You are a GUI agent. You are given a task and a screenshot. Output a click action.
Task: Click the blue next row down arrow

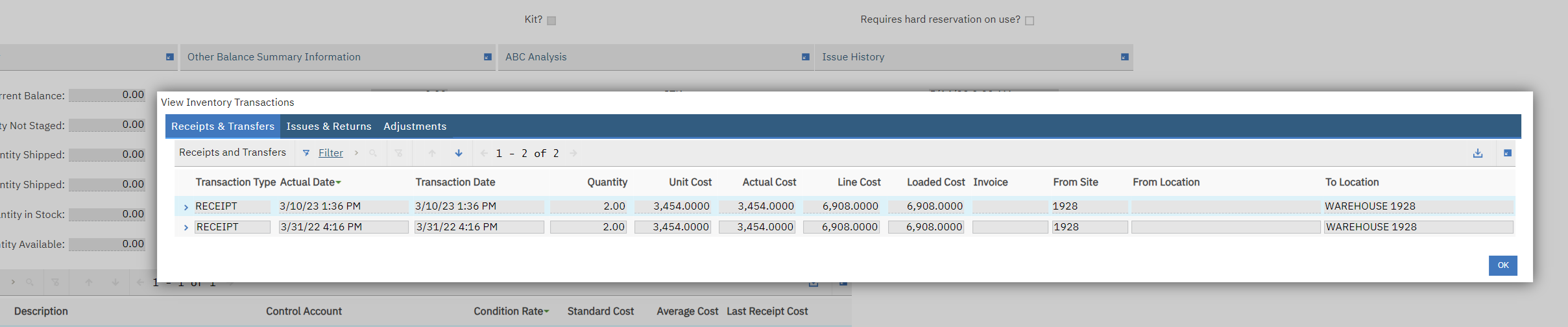tap(459, 153)
